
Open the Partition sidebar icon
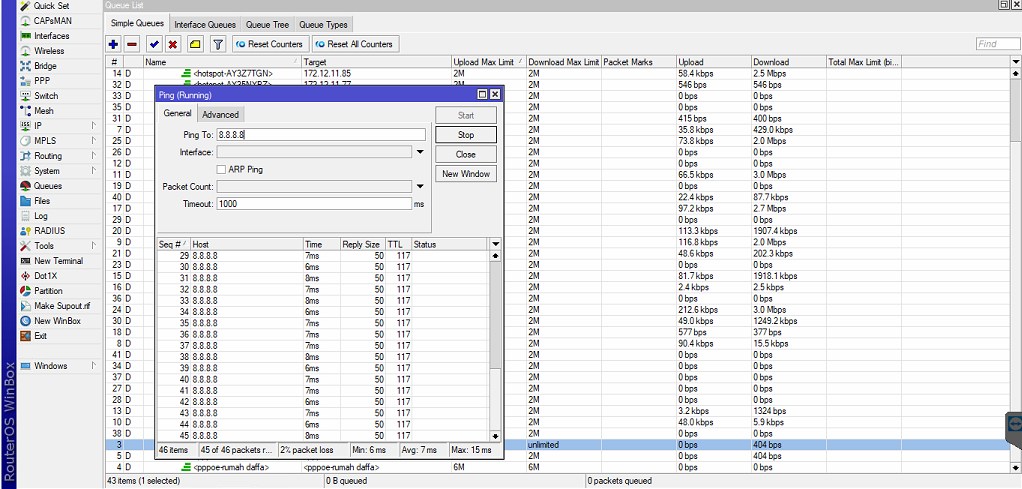coord(25,291)
